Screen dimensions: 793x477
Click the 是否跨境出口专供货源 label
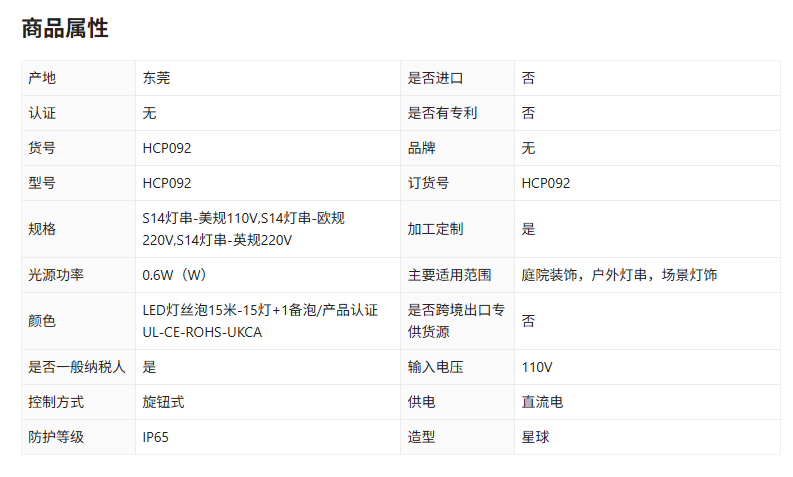coord(455,321)
